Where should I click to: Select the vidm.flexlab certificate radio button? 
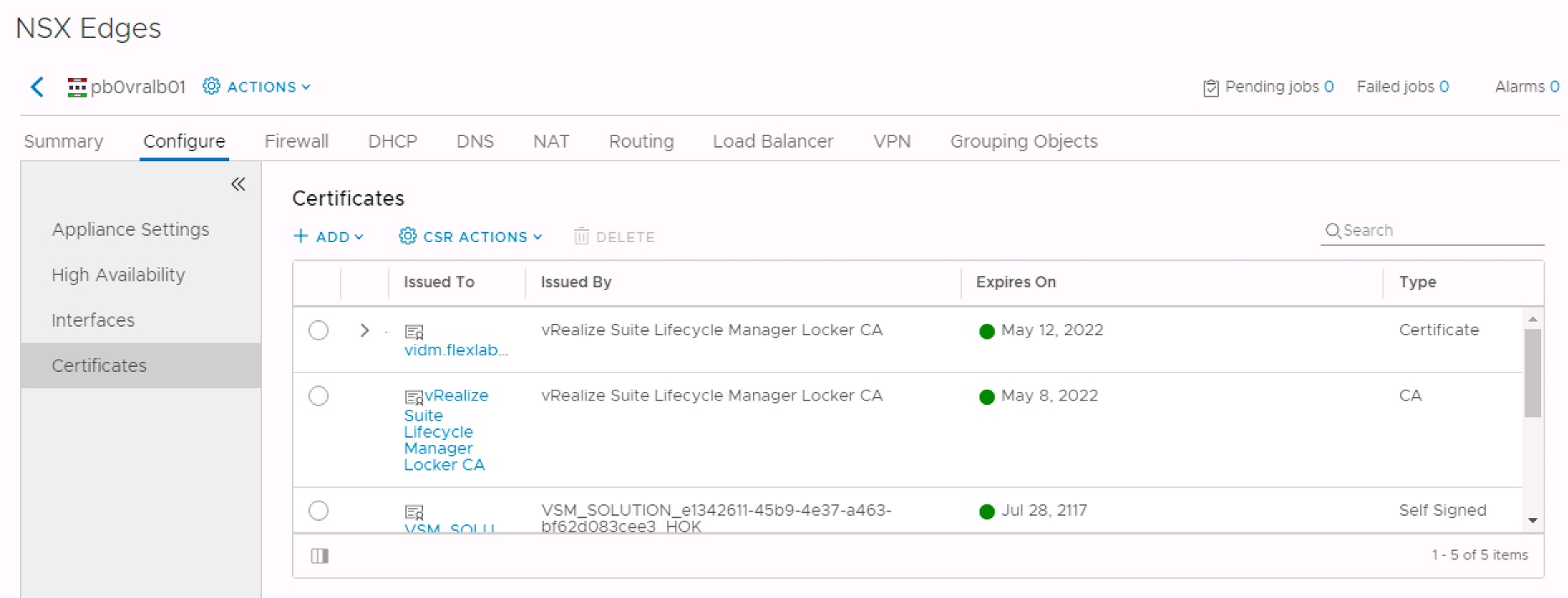coord(319,330)
